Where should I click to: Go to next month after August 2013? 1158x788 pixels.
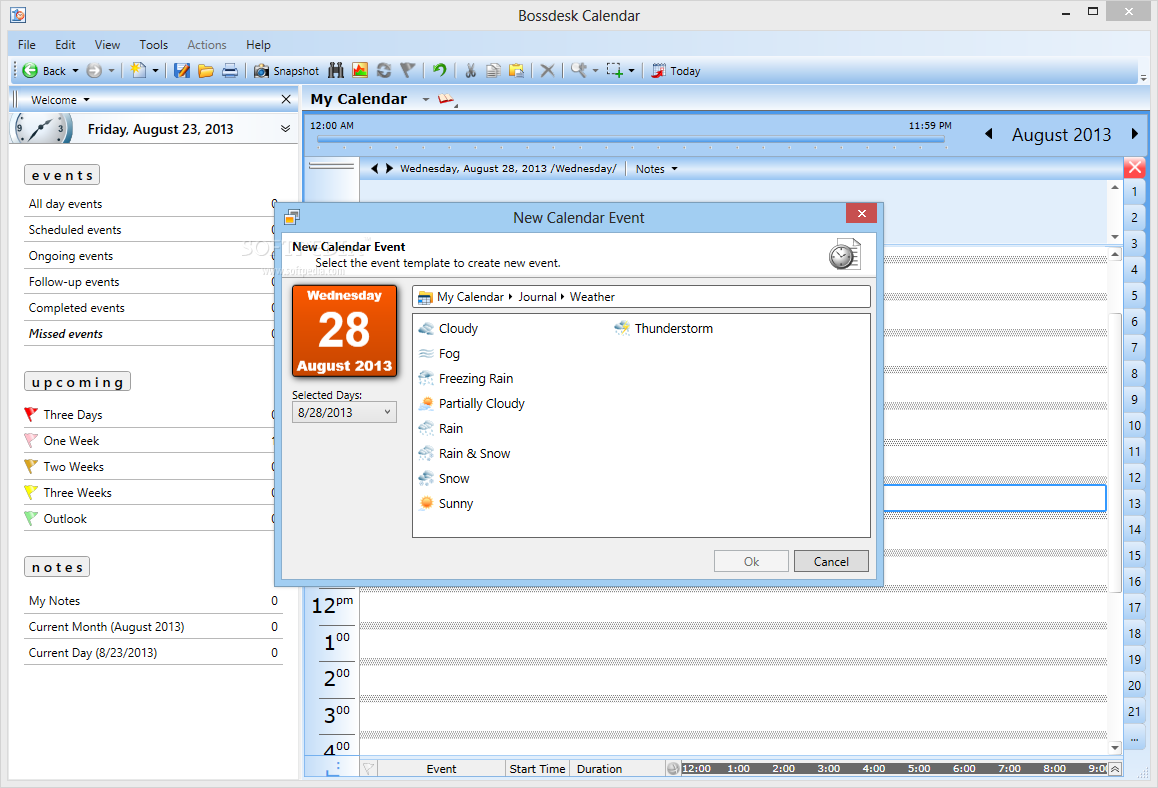point(1135,134)
